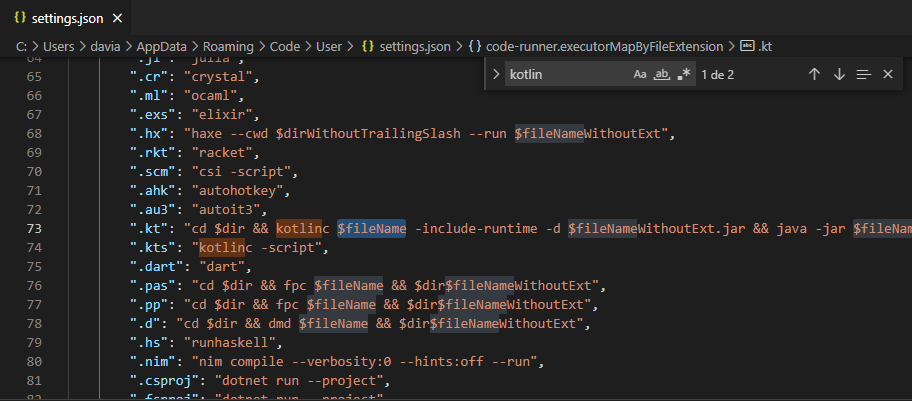Image resolution: width=912 pixels, height=401 pixels.
Task: Open the Code breadcrumb folder
Action: (x=285, y=47)
